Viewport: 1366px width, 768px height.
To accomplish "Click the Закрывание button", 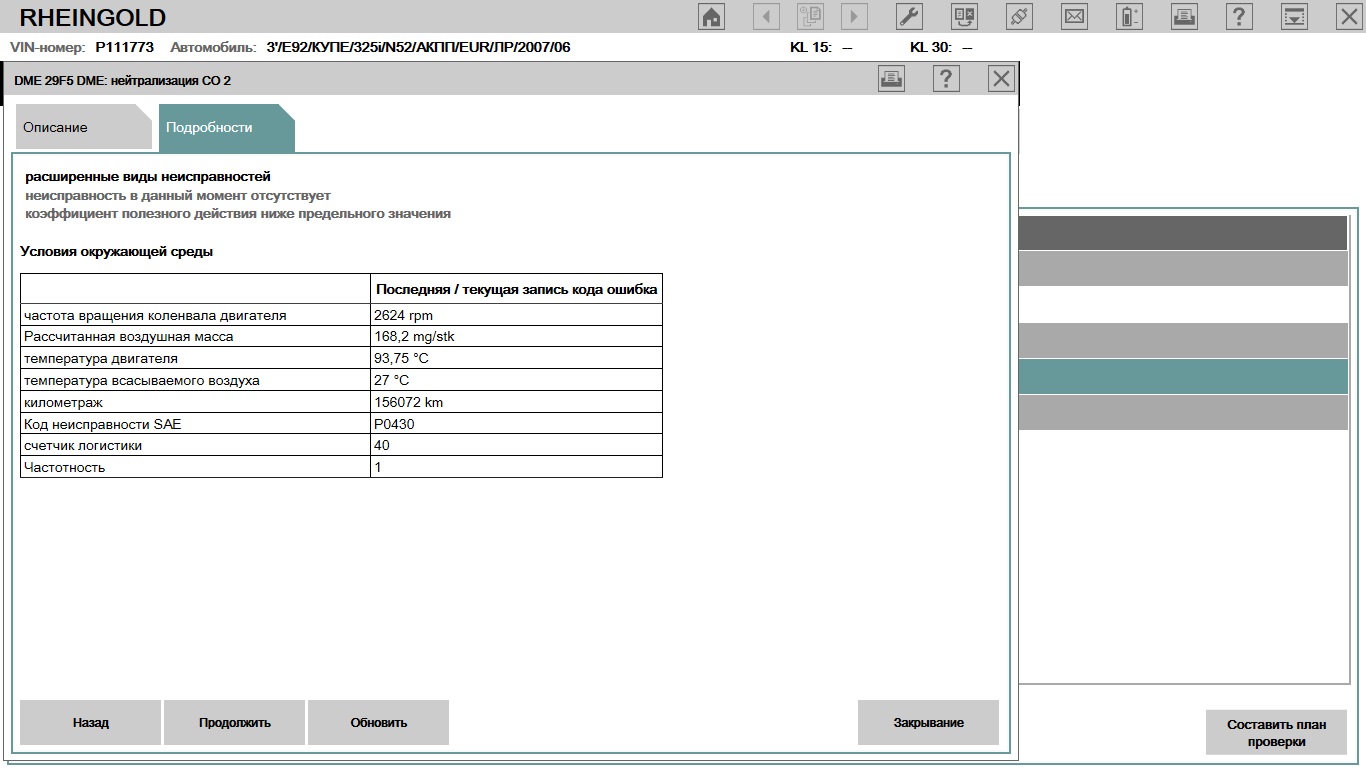I will [x=928, y=722].
